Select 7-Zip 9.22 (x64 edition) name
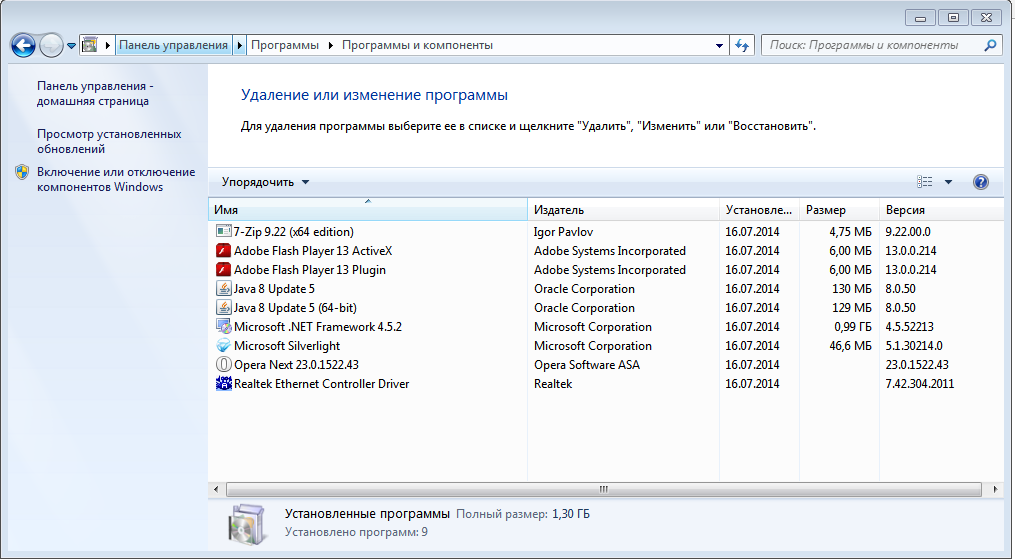 [x=293, y=232]
